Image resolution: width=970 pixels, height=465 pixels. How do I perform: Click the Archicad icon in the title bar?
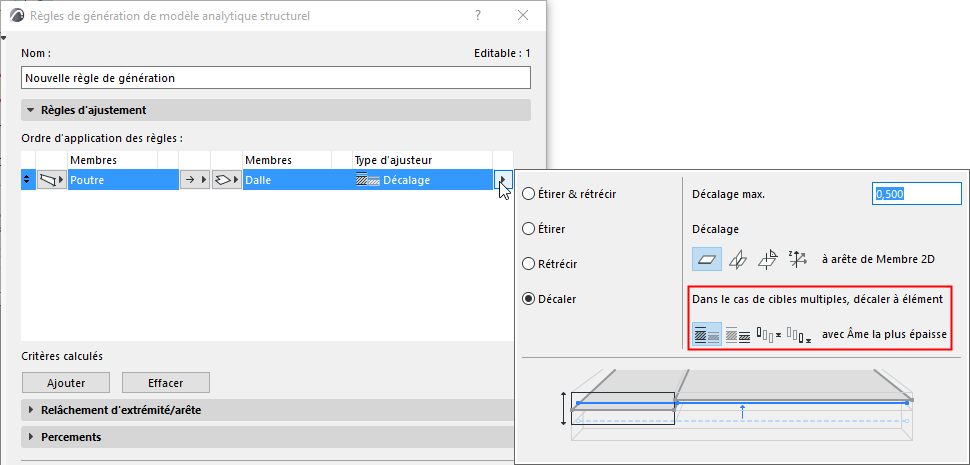(x=18, y=16)
